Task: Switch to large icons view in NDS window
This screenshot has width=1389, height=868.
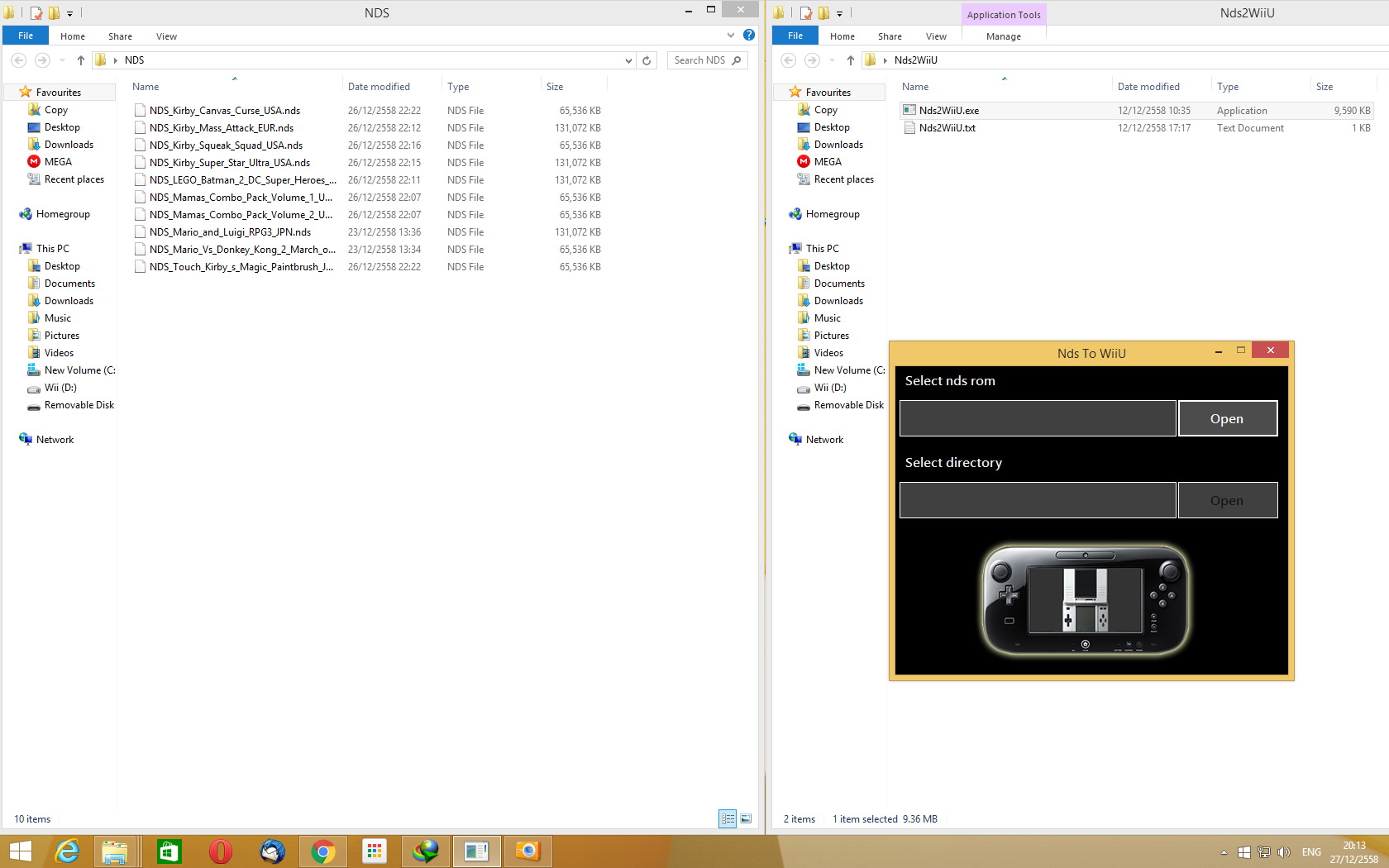Action: (x=746, y=819)
